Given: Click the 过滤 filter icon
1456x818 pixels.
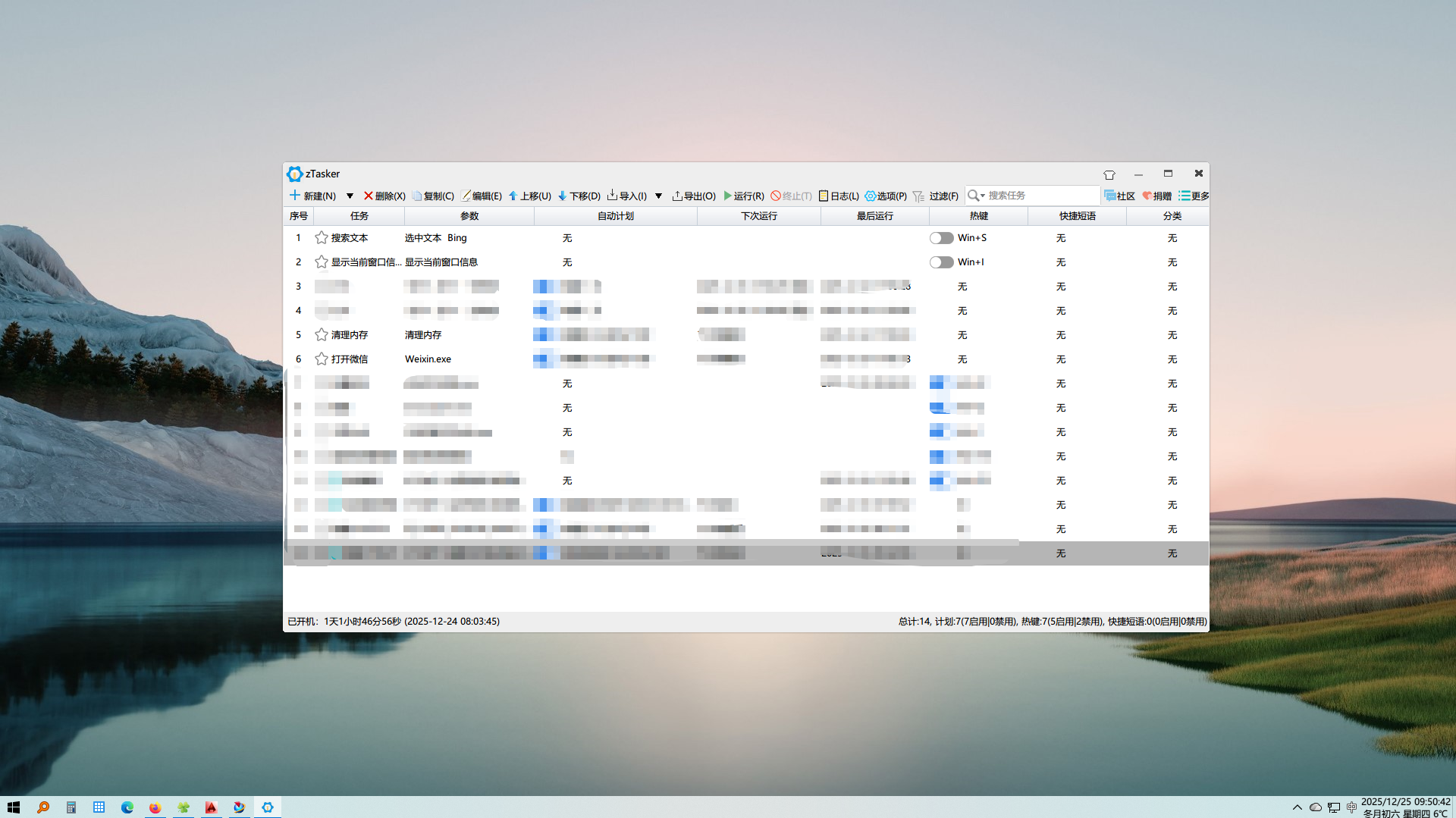Looking at the screenshot, I should pos(918,196).
